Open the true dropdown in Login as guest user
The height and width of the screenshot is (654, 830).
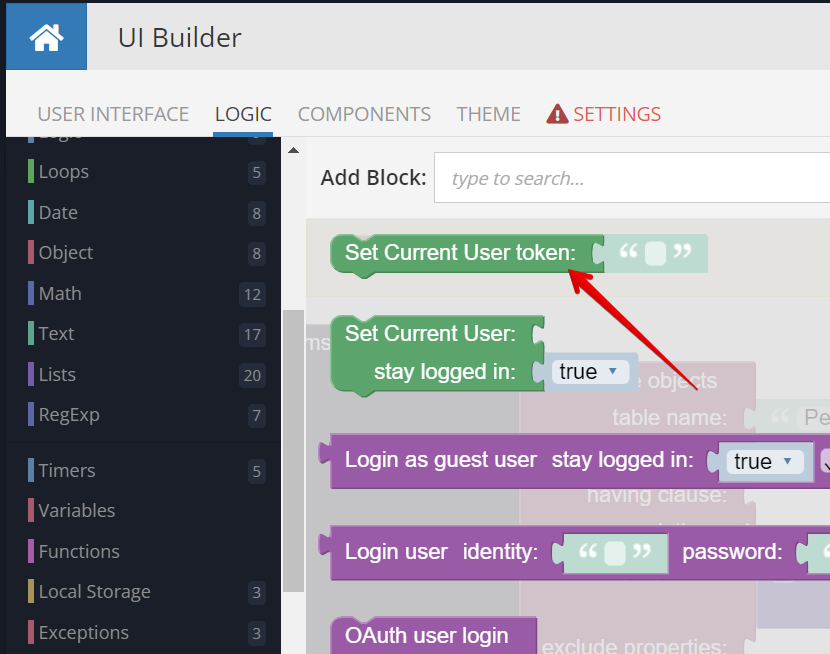[765, 461]
